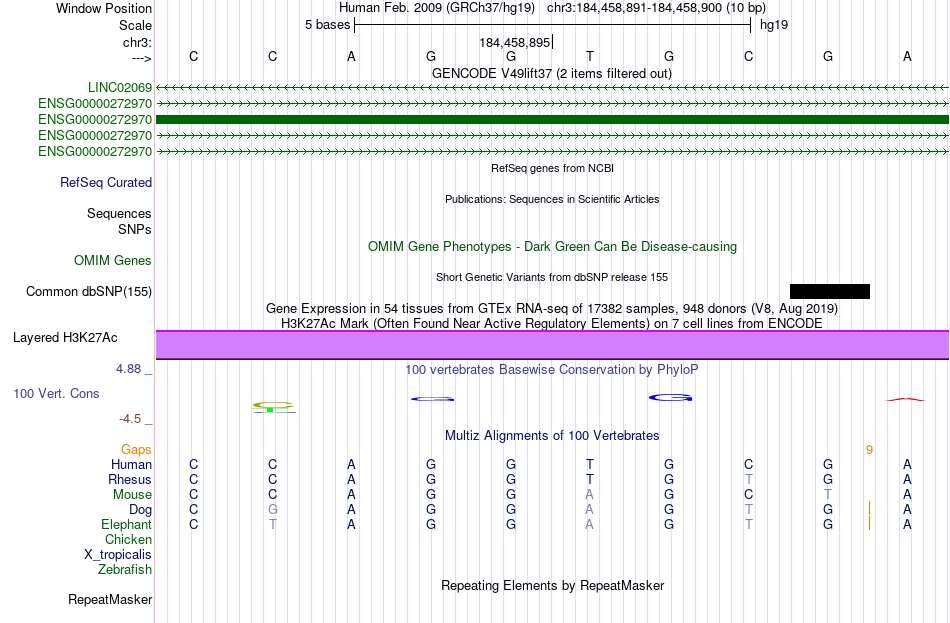Open the Short Genetic Variants from dbSNP title
950x623 pixels.
552,278
